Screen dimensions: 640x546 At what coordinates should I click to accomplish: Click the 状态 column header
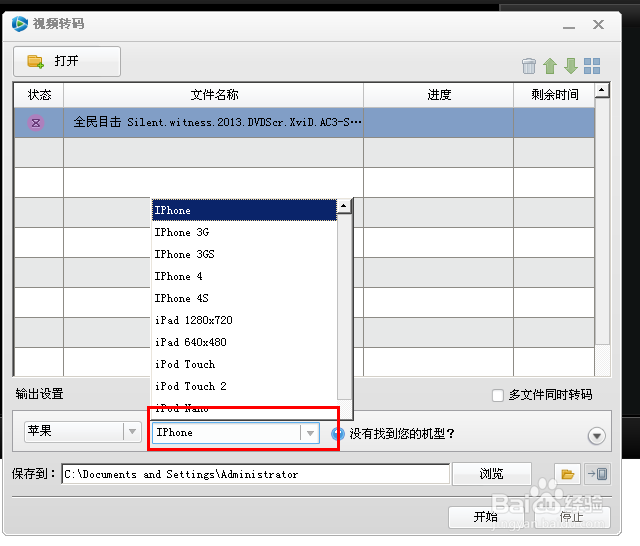click(39, 95)
